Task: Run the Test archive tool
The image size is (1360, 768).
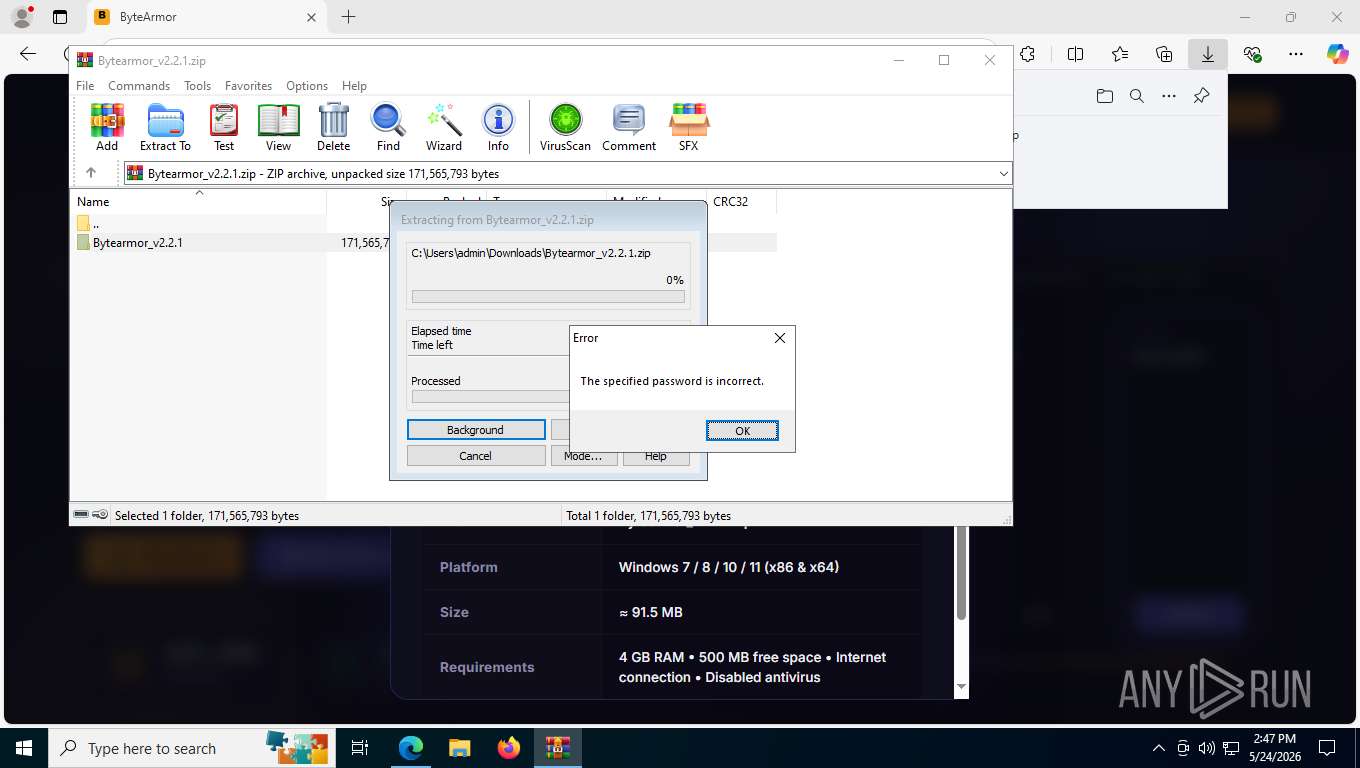Action: click(224, 127)
